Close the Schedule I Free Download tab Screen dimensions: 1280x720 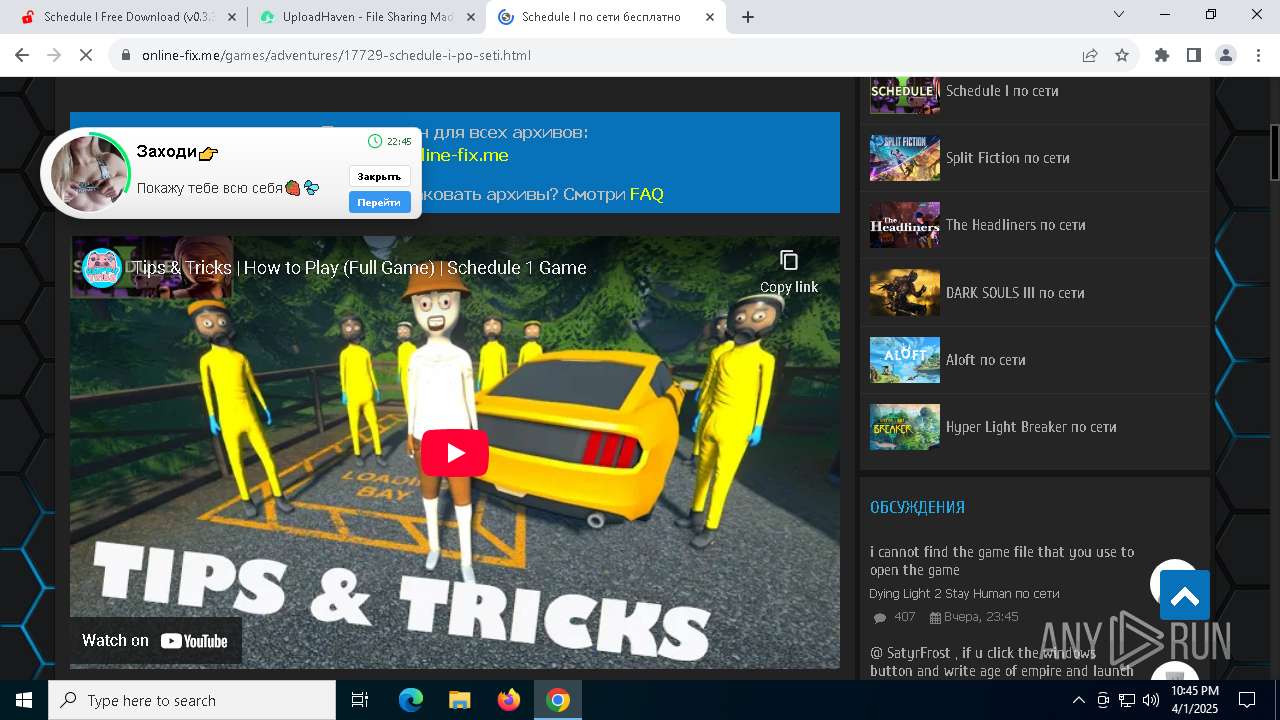pyautogui.click(x=232, y=17)
